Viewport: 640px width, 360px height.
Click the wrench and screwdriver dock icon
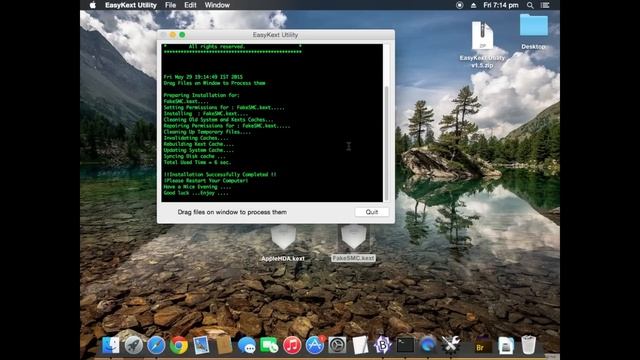[x=451, y=345]
